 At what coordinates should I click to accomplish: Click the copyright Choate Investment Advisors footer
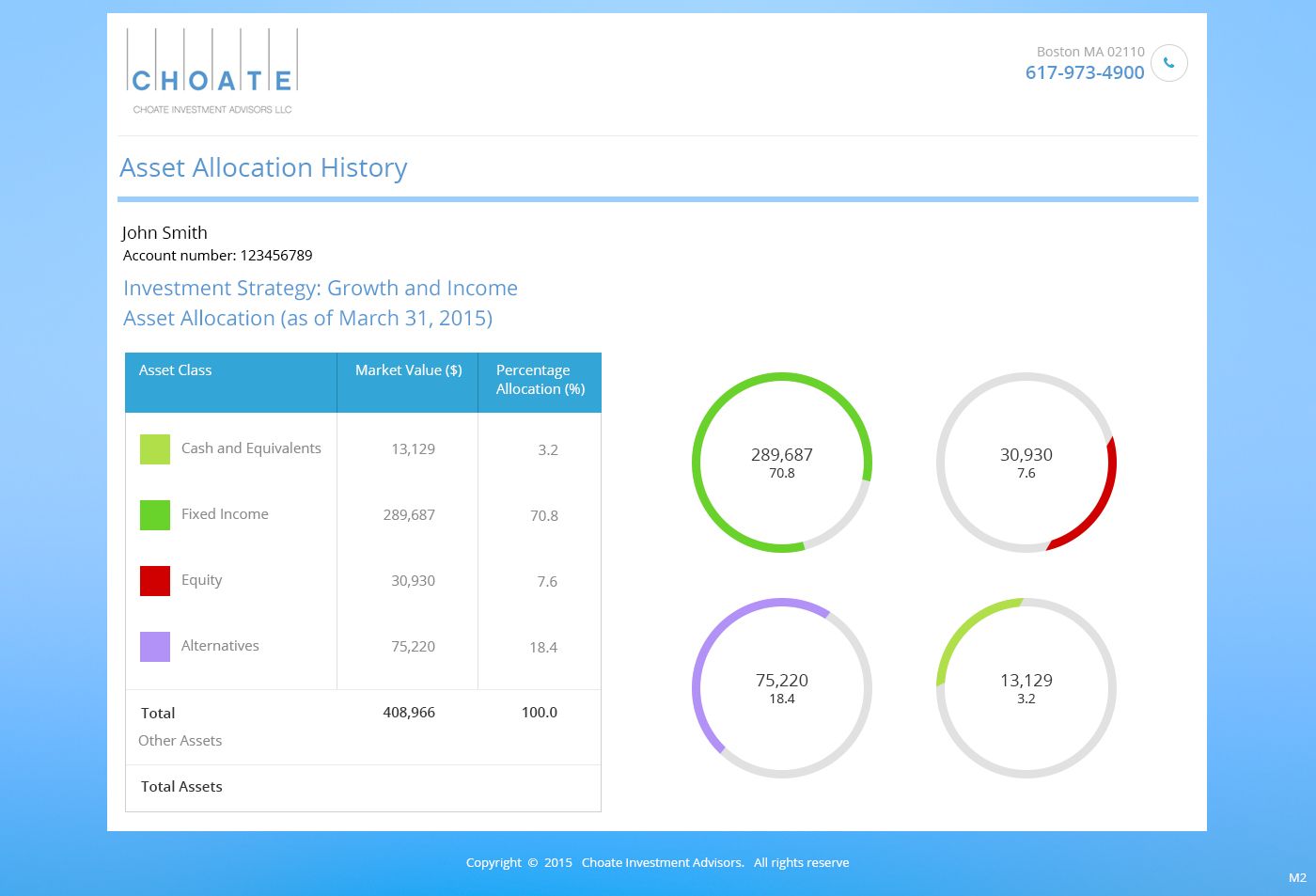(658, 863)
